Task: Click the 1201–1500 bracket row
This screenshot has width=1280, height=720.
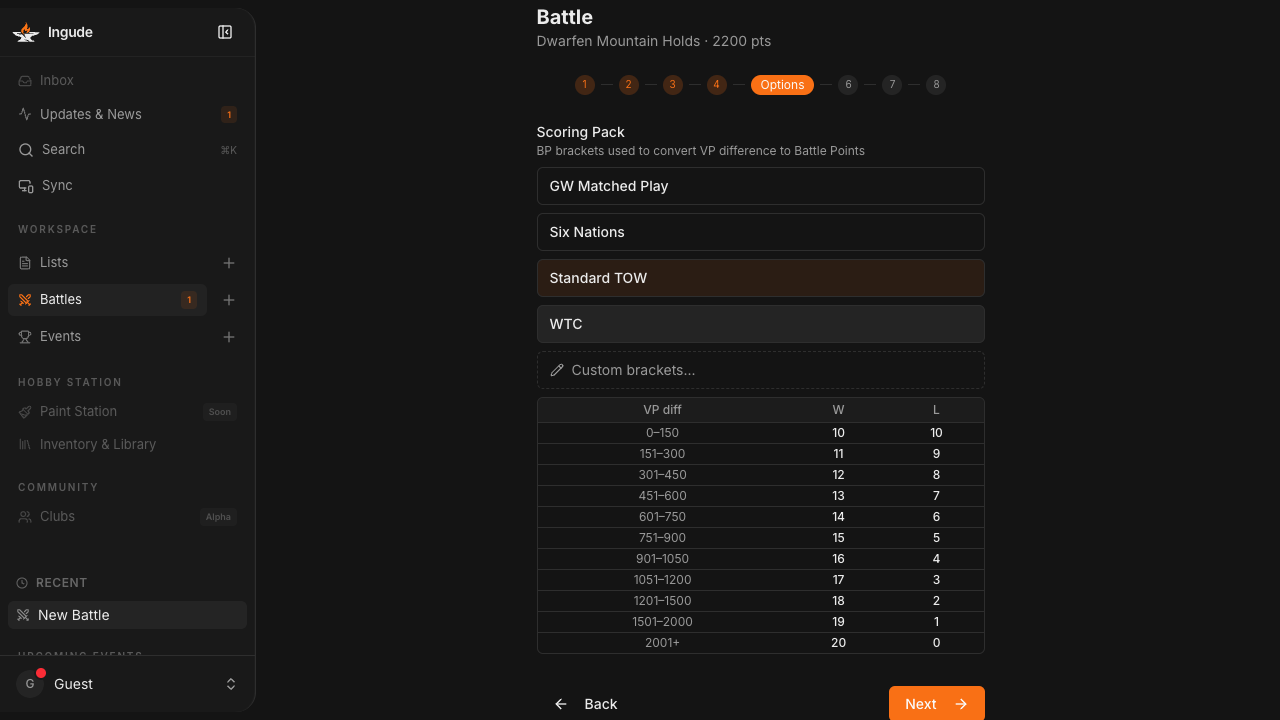Action: [x=761, y=601]
